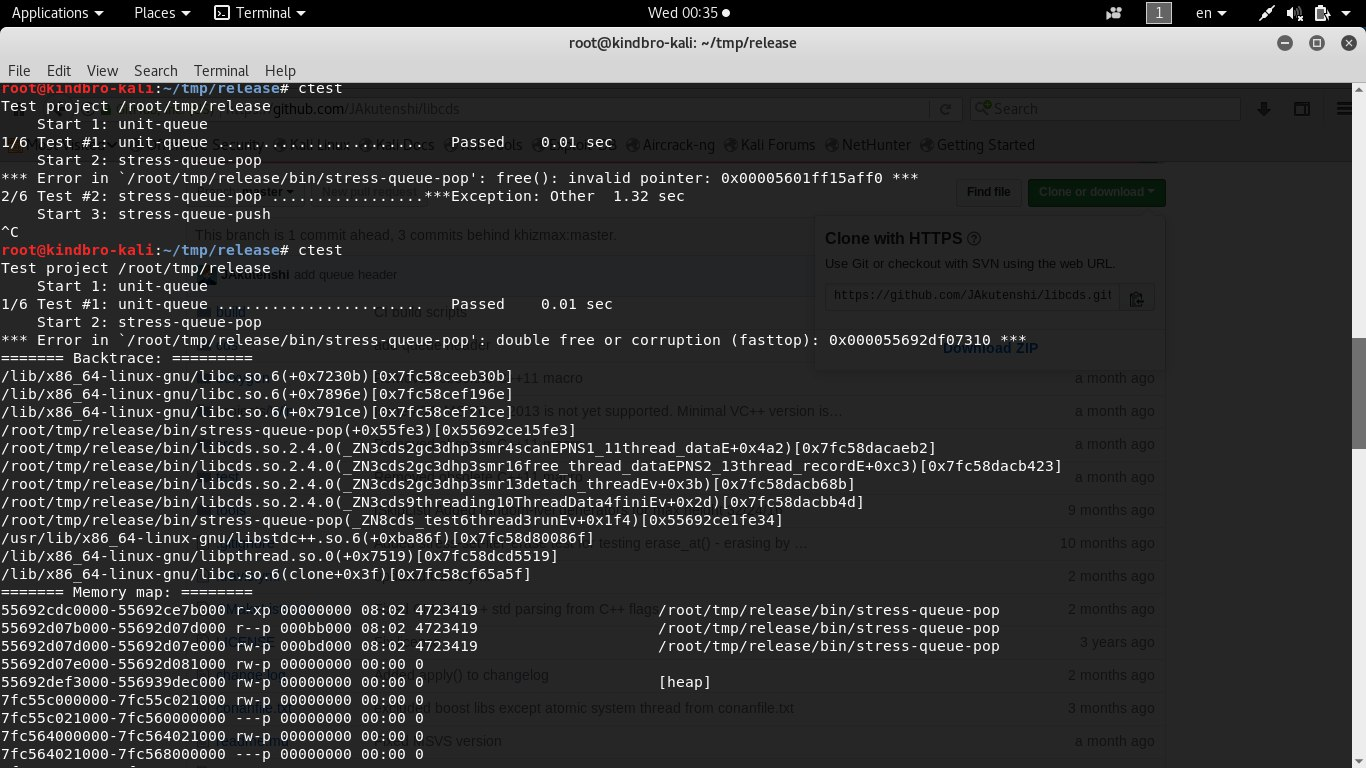
Task: Click the ThreadData4fini backtrace line
Action: pos(433,502)
